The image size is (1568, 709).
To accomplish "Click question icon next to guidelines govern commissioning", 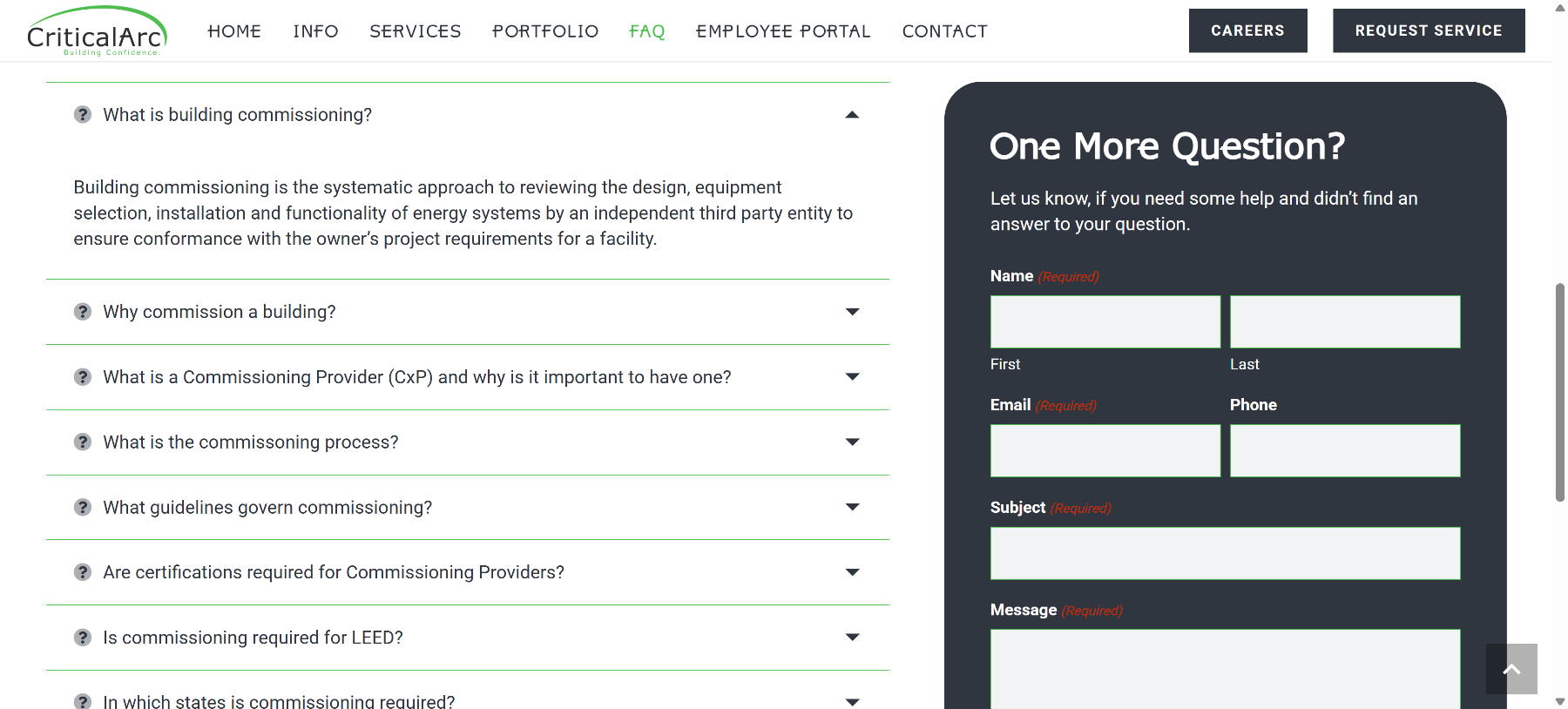I will [83, 508].
